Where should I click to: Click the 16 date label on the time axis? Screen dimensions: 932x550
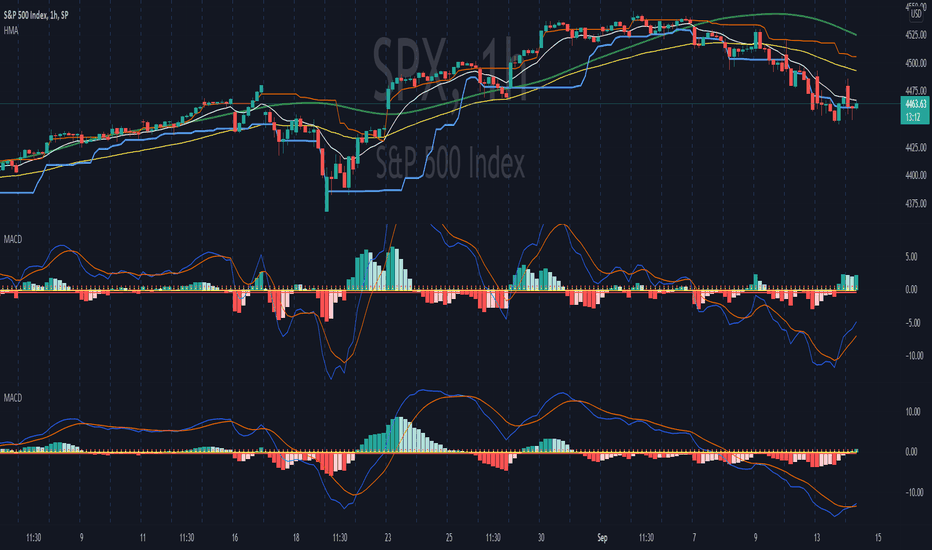(235, 538)
